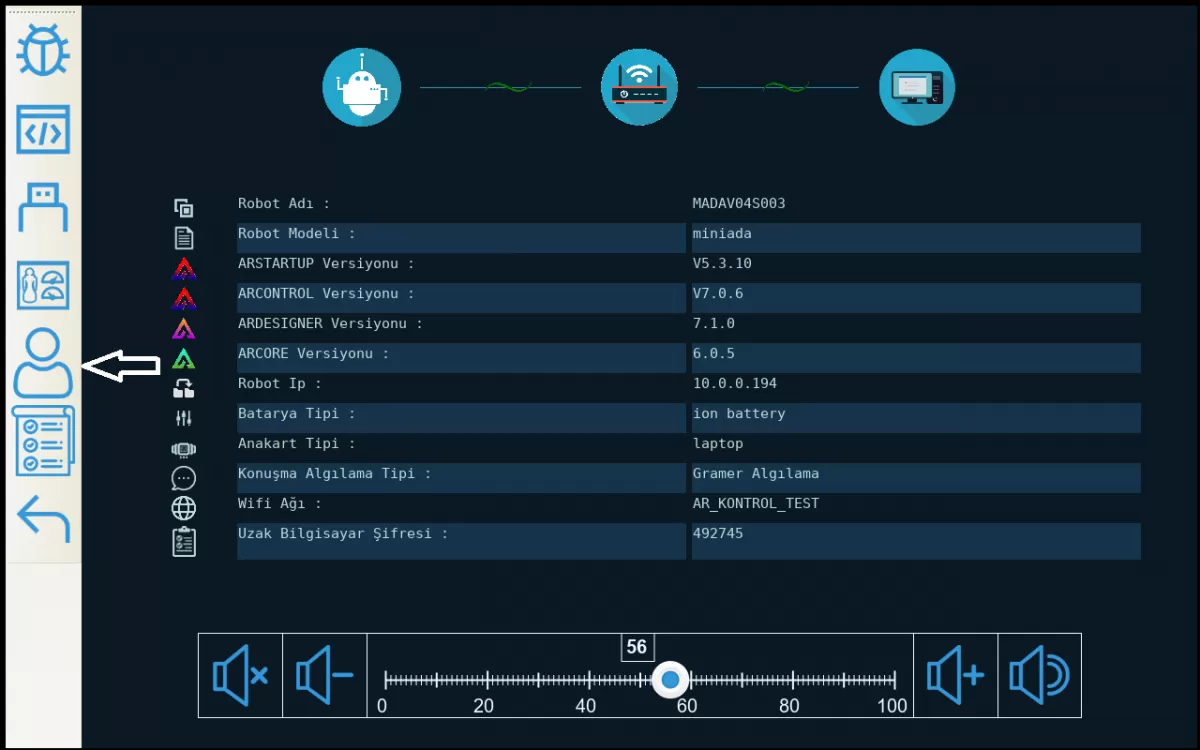This screenshot has height=750, width=1200.
Task: Open the code editor window icon
Action: (43, 130)
